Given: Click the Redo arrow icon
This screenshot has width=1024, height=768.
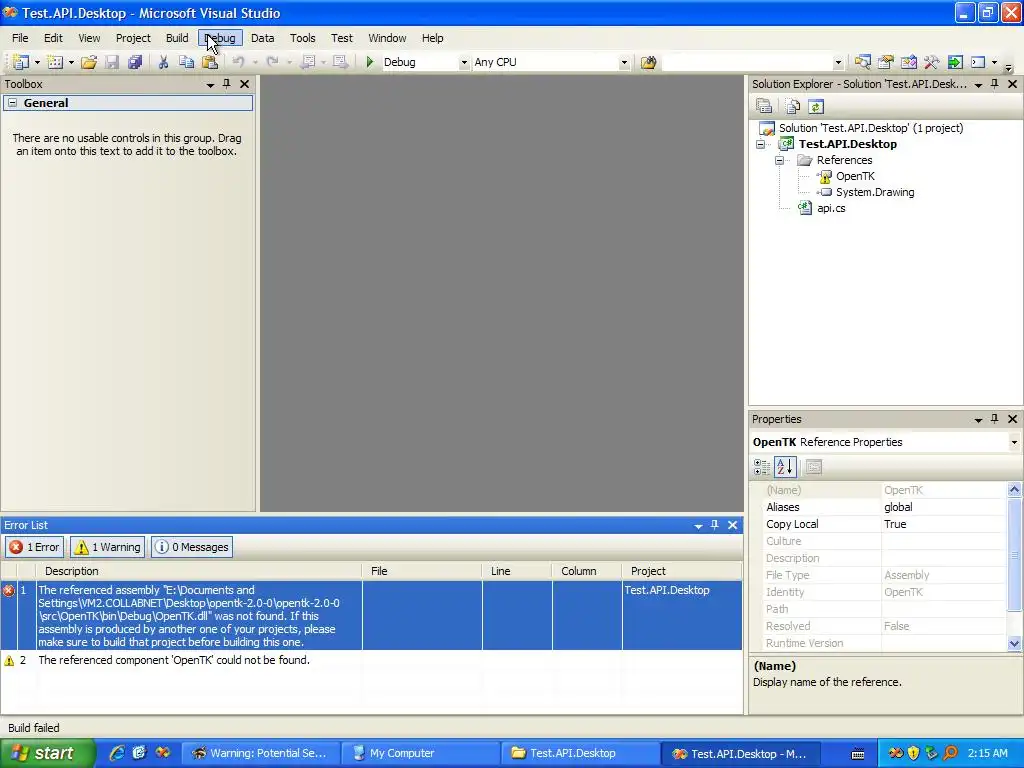Looking at the screenshot, I should point(273,62).
